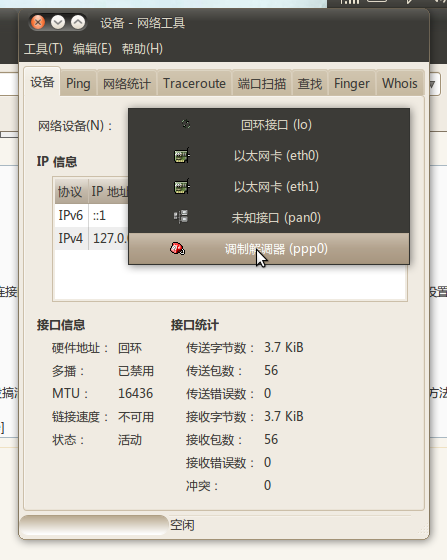Open the 工具(T) menu
Screen dimensions: 447x560
(43, 49)
